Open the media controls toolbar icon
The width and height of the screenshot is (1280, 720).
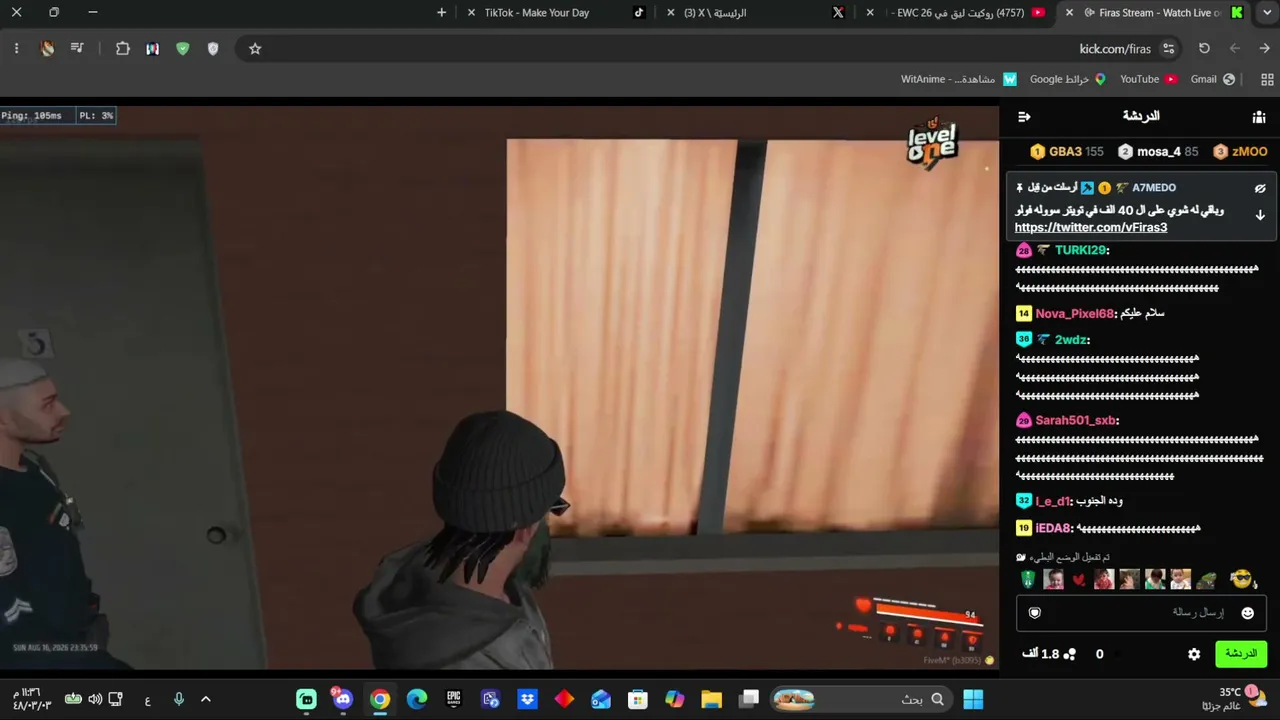tap(77, 48)
